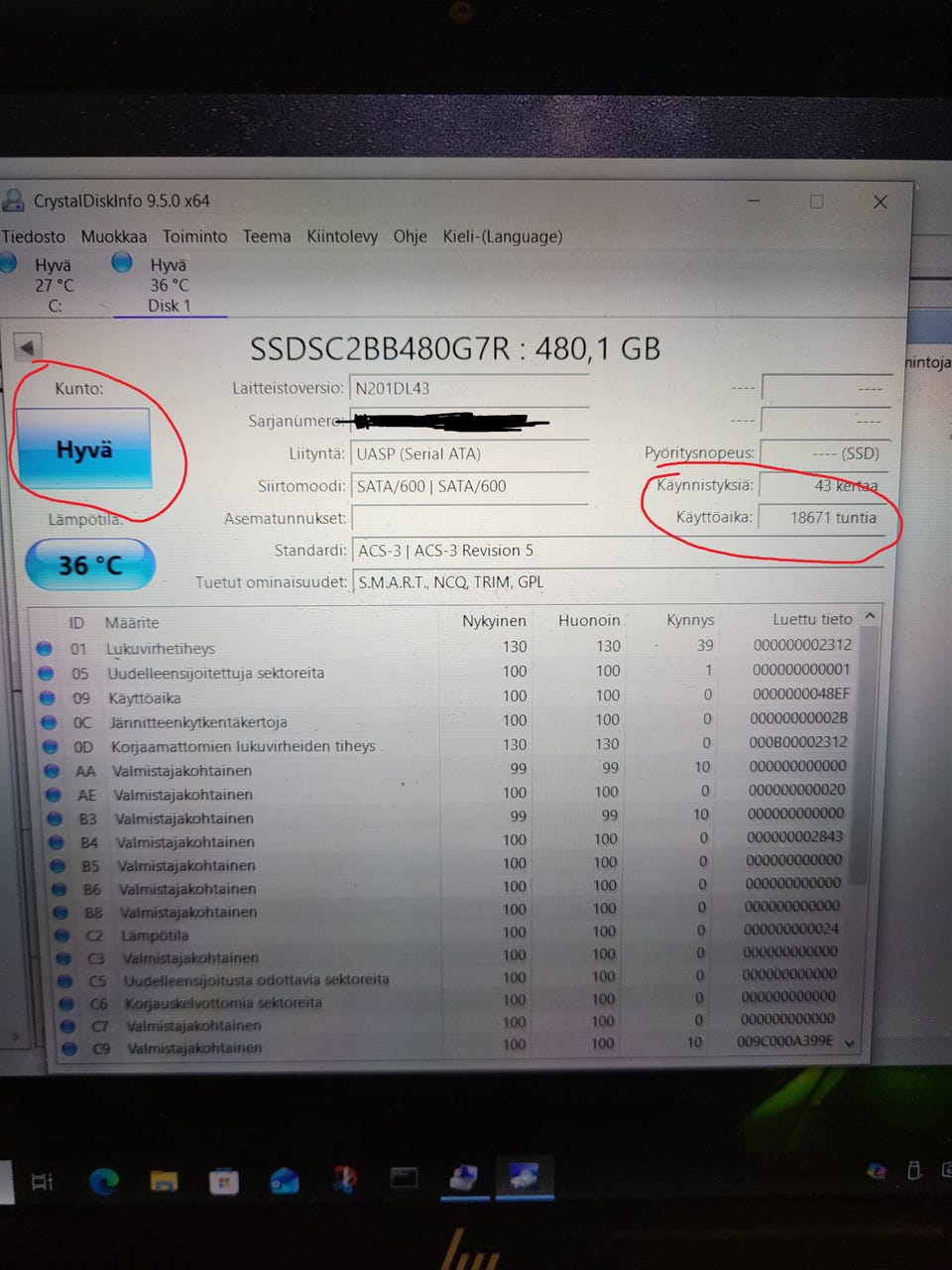Click the status circle for attribute B4
This screenshot has width=952, height=1270.
point(58,841)
